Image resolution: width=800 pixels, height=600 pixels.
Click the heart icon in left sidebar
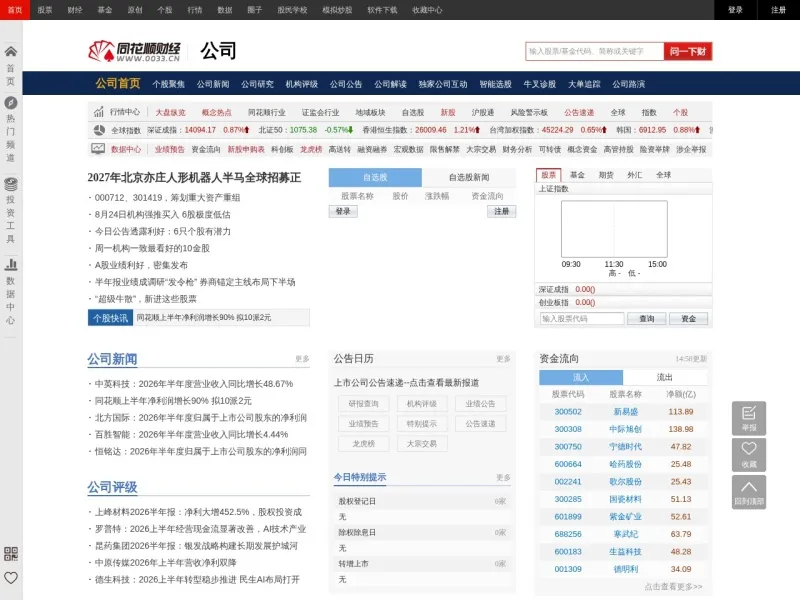click(x=11, y=578)
